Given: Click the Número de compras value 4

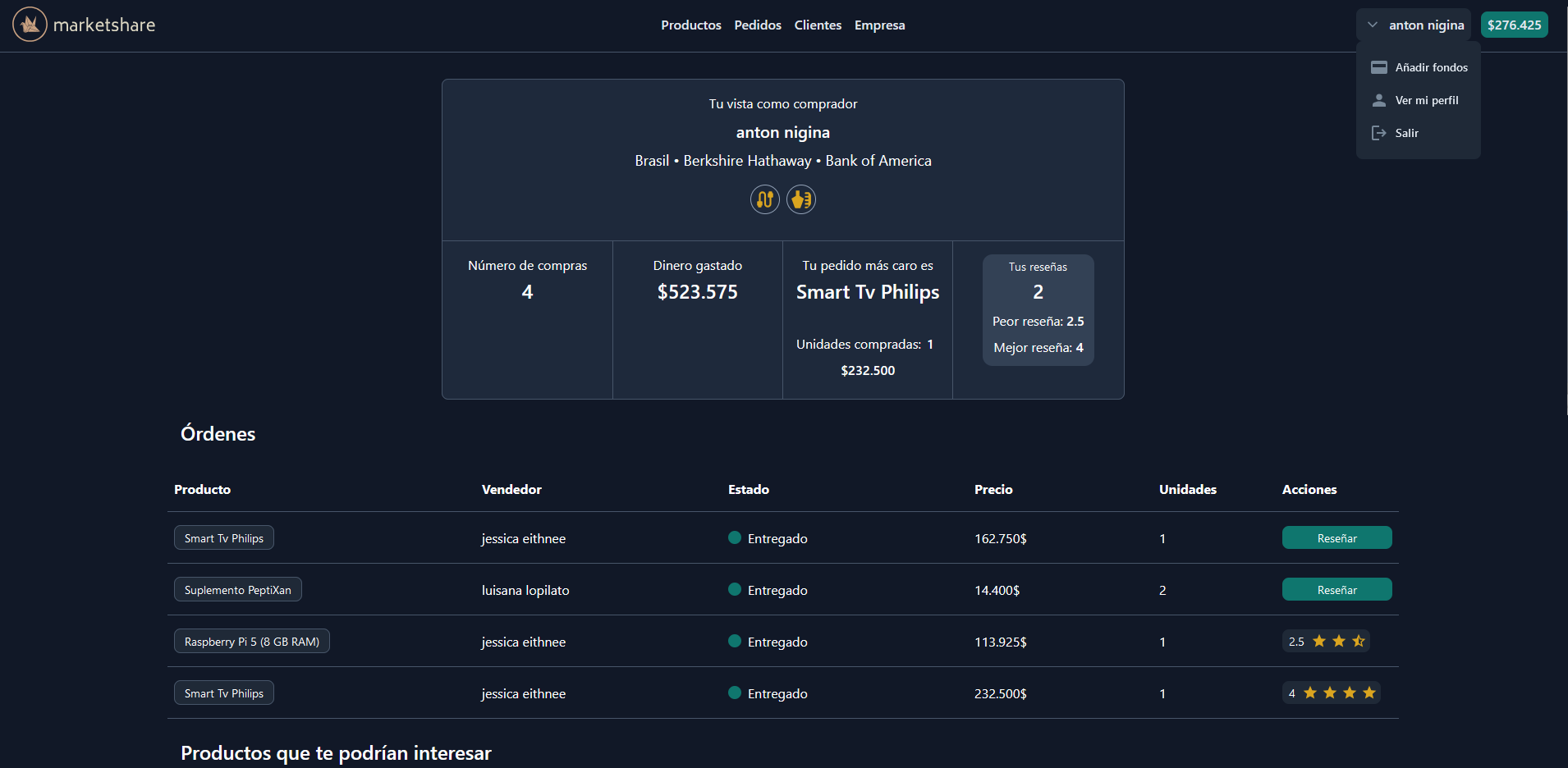Looking at the screenshot, I should tap(527, 292).
